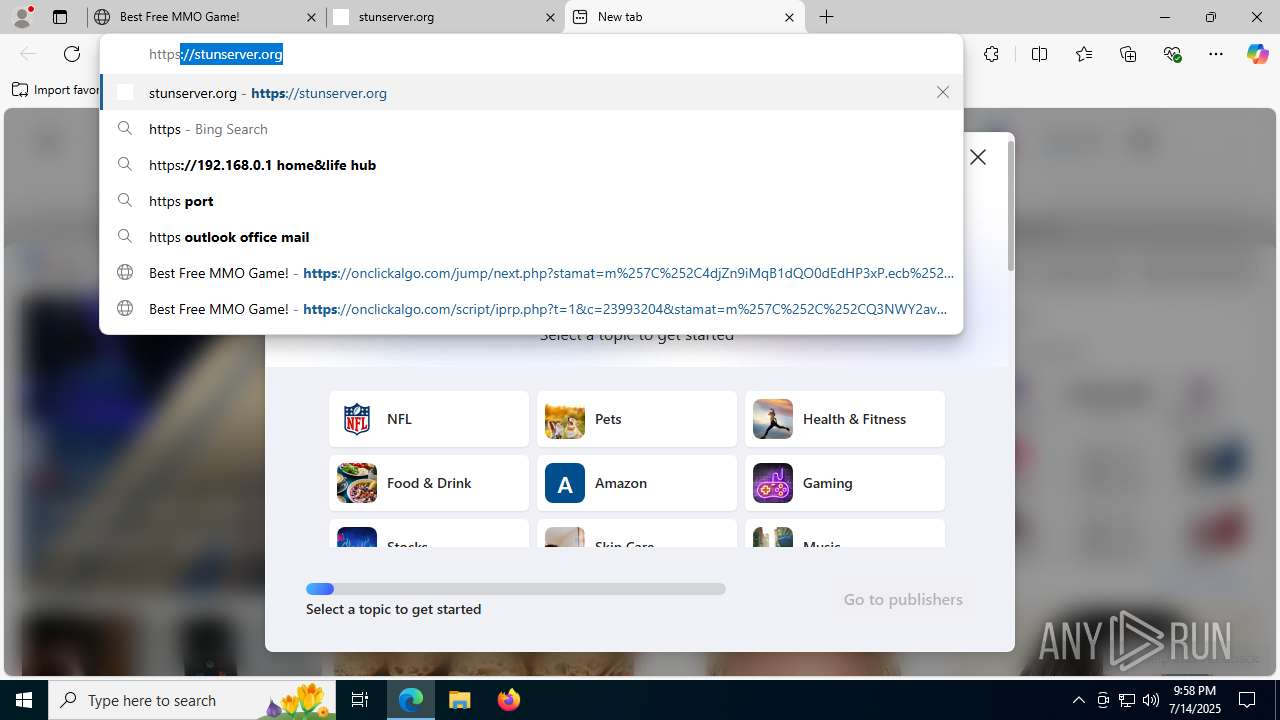Click the topic selection progress bar
Screen dimensions: 1280x720
tap(516, 589)
